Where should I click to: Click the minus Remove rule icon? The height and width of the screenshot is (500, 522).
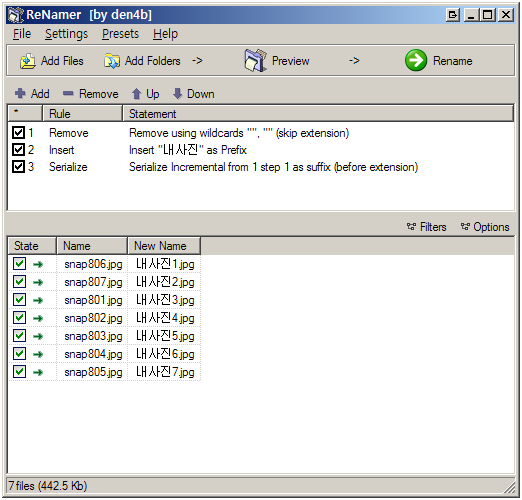(x=68, y=94)
